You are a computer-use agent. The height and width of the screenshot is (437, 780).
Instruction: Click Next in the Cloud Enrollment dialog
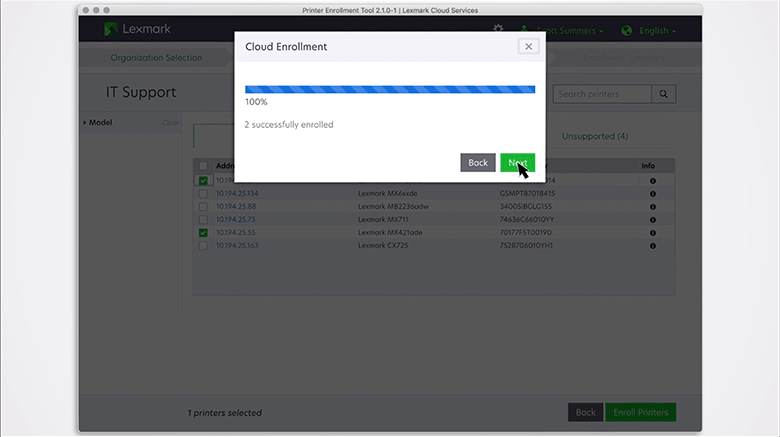tap(517, 162)
